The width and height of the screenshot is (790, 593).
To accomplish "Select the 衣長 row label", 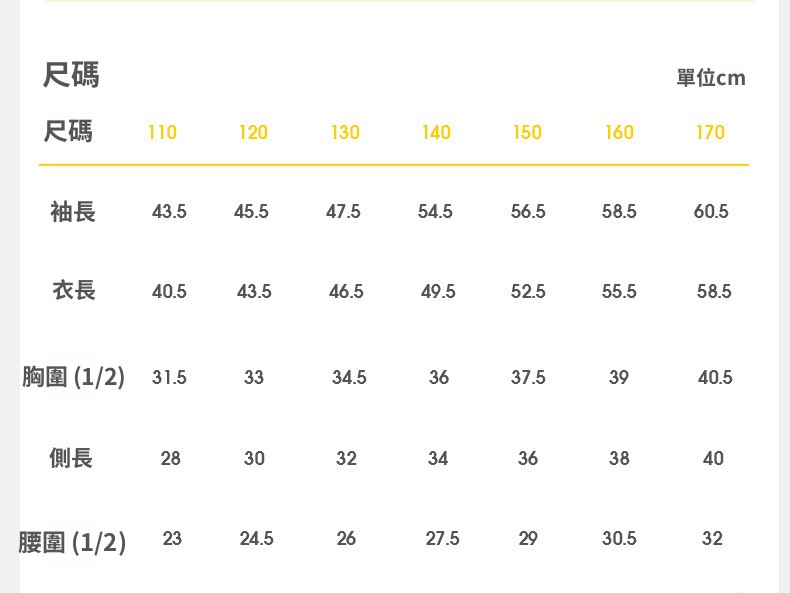I will (x=74, y=290).
